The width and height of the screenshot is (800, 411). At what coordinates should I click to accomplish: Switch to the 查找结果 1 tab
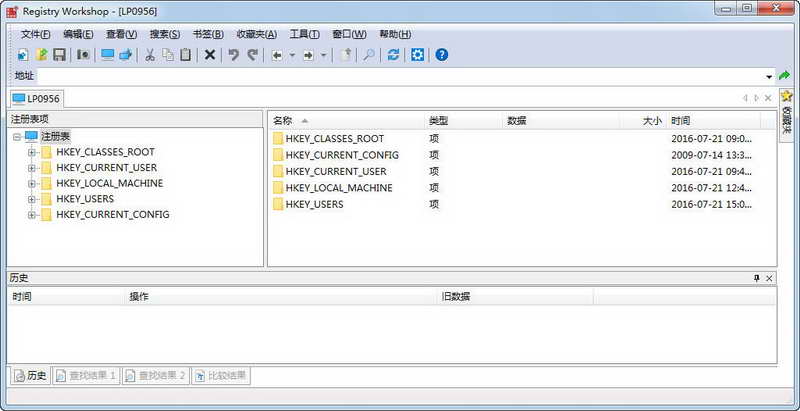coord(86,376)
